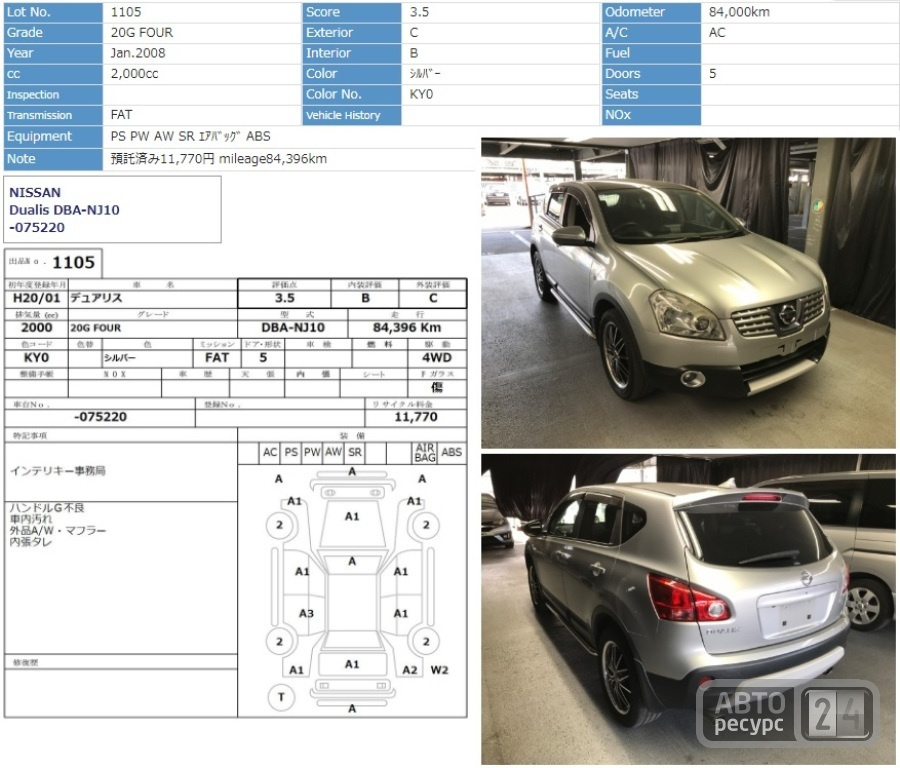Click the sheet's chassis number -075220
The height and width of the screenshot is (768, 900).
(x=100, y=417)
